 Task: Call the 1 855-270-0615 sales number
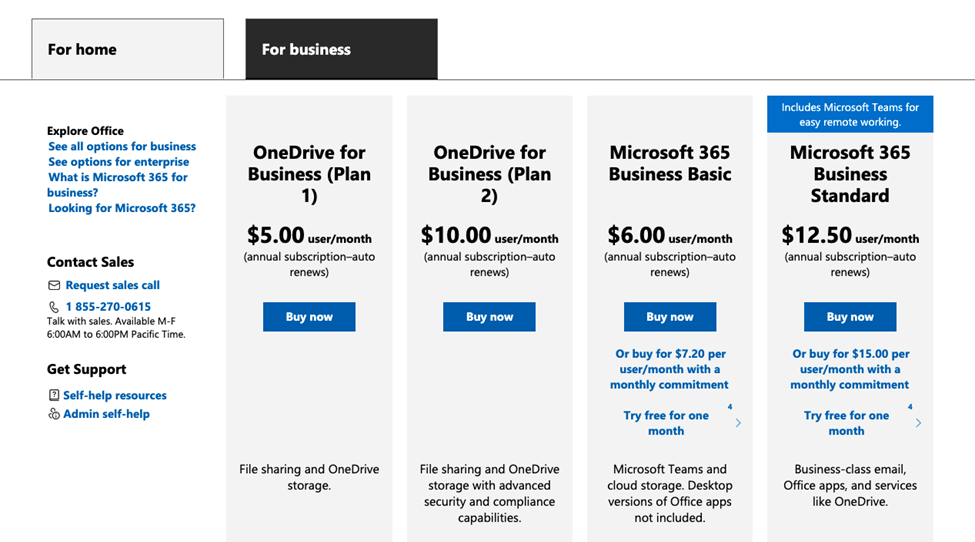pos(108,307)
